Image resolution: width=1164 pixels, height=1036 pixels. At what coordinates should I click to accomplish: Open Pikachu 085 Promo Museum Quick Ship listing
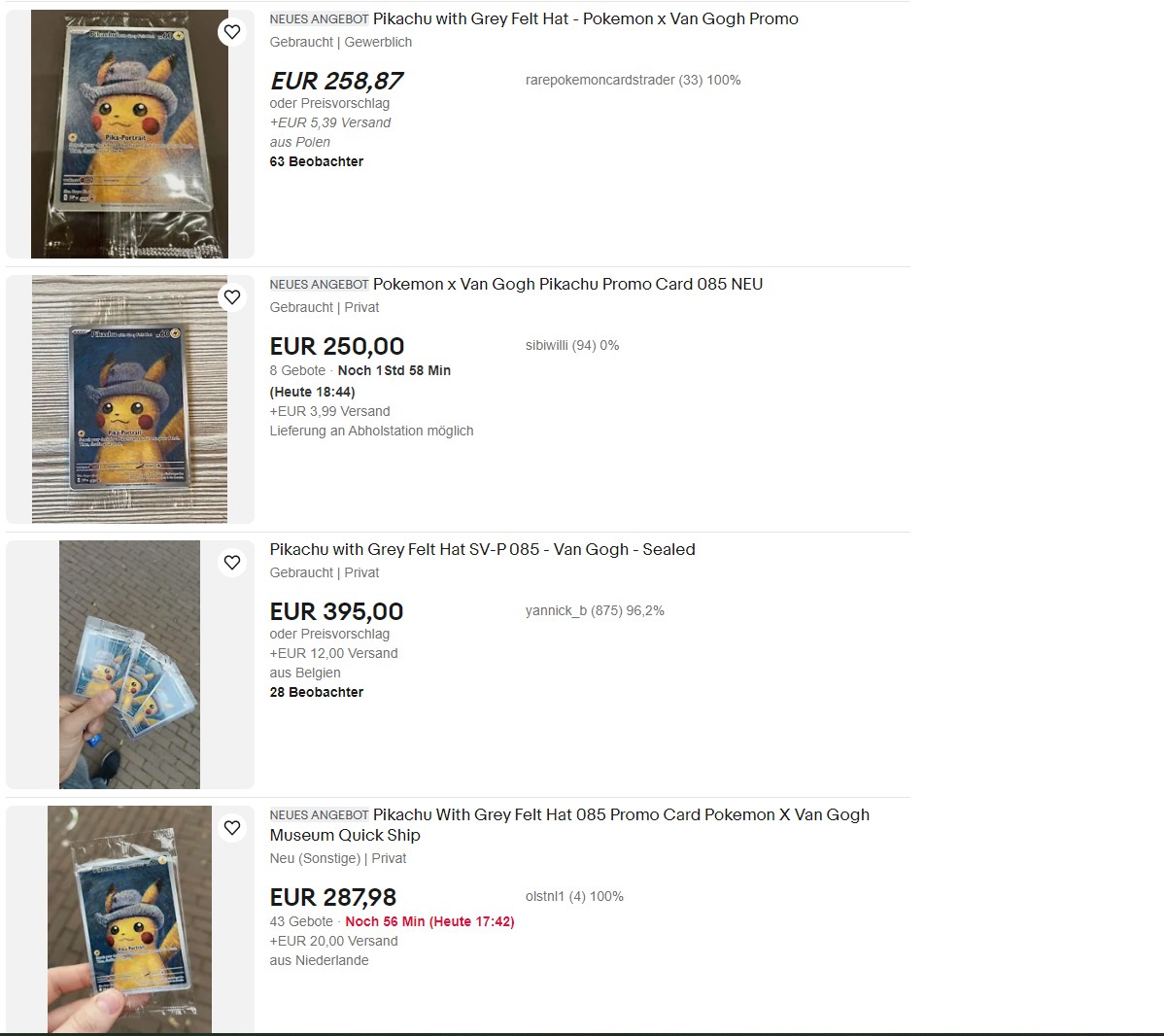[569, 824]
